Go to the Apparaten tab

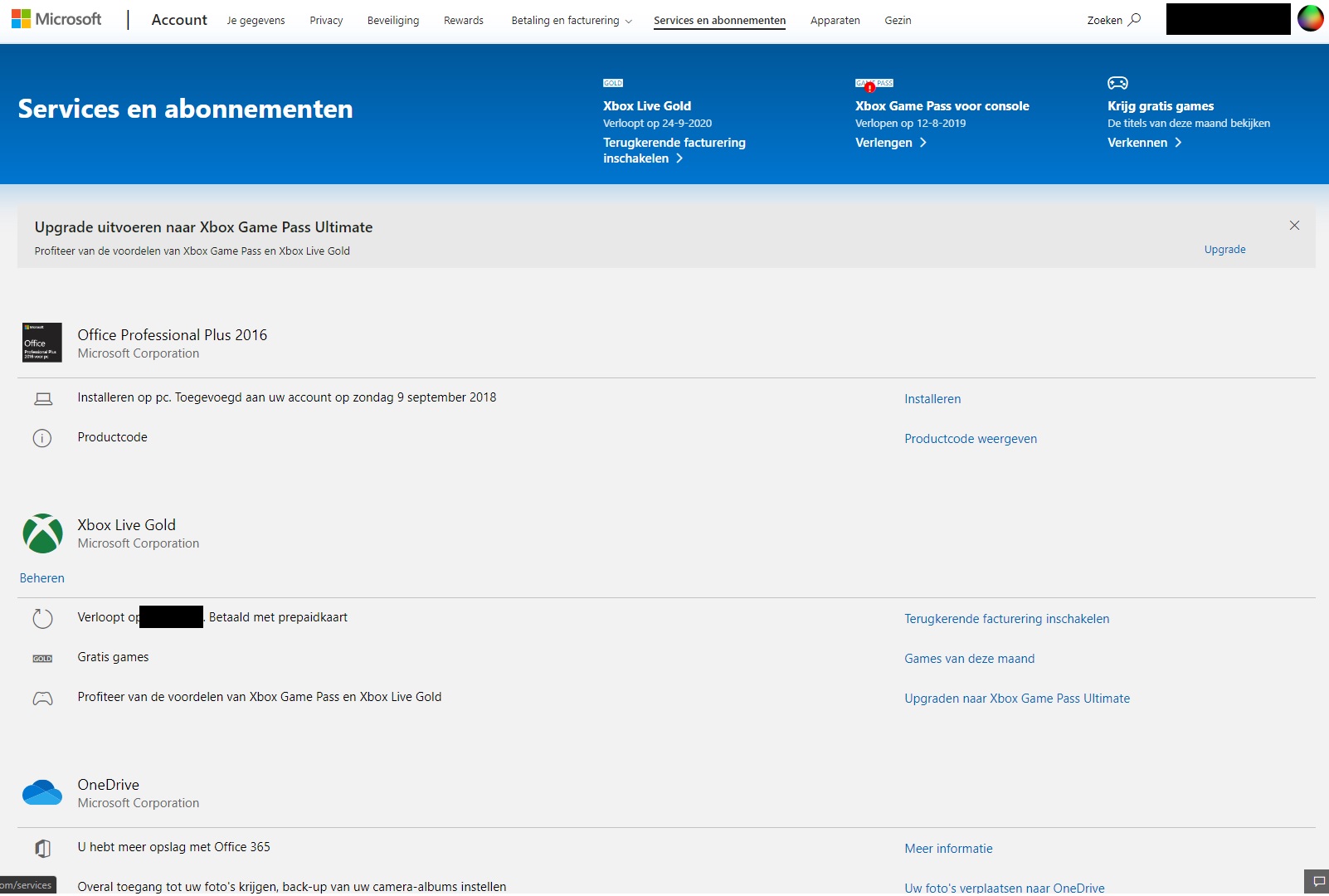point(835,21)
